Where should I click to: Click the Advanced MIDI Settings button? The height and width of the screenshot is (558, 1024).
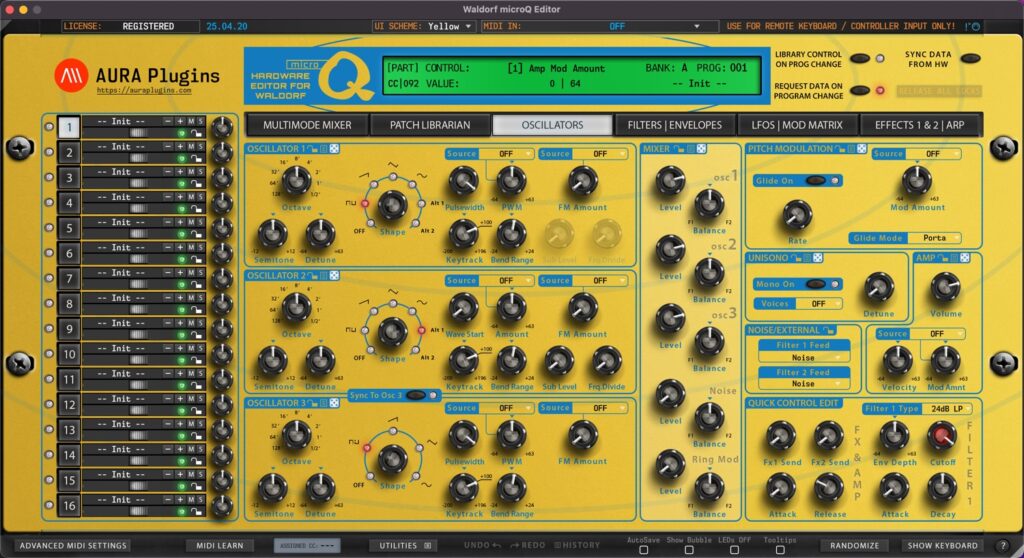[72, 545]
